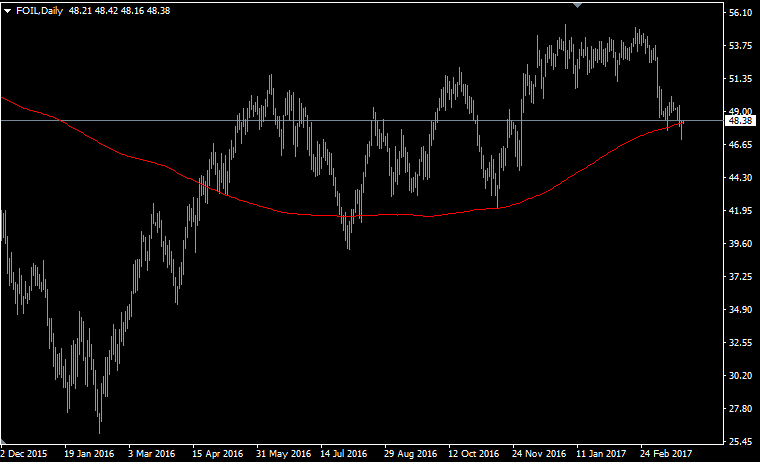Click the 51.35 price scale label
The height and width of the screenshot is (462, 760).
[x=740, y=79]
